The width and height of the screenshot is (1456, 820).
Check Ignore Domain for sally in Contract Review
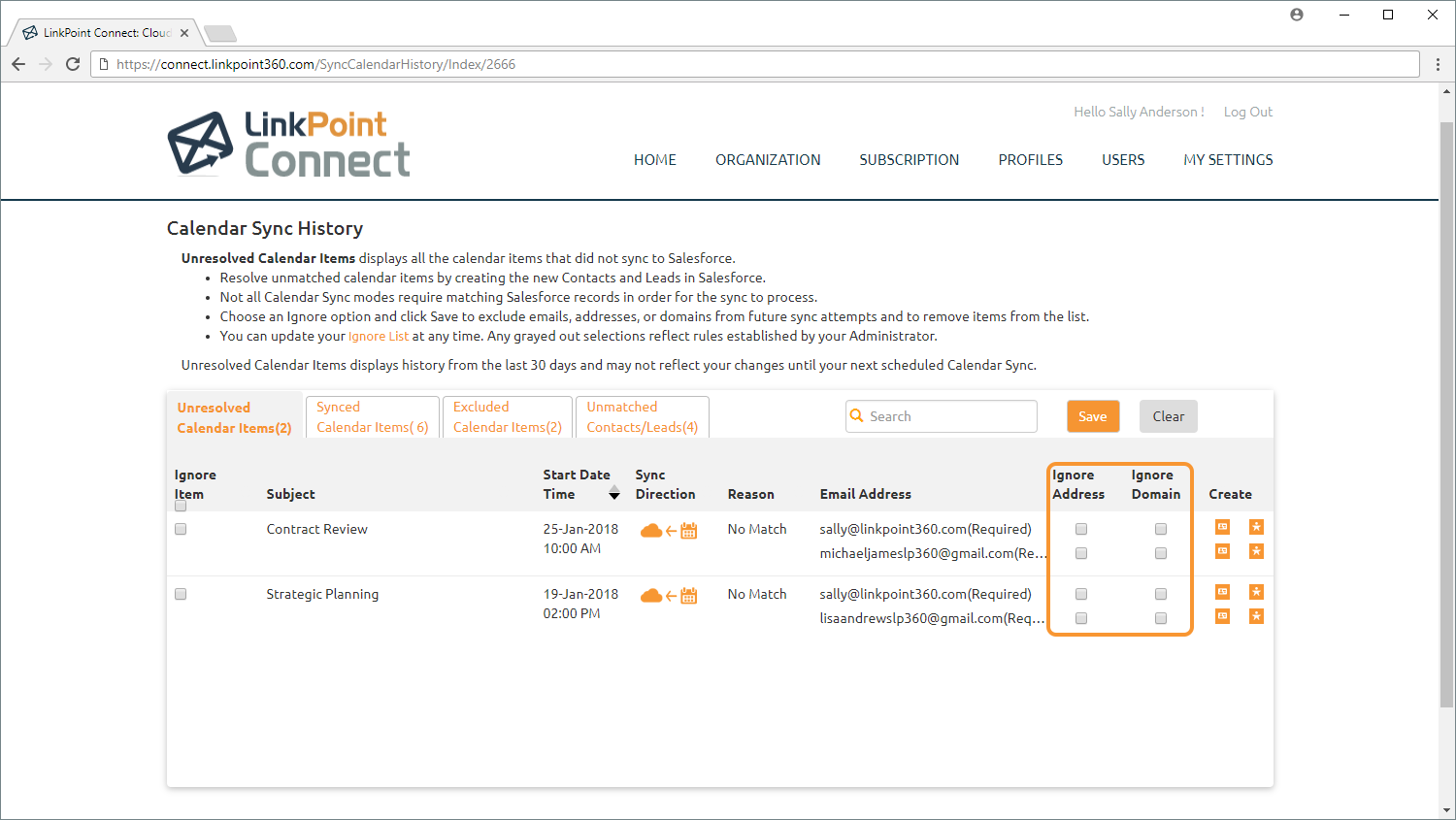click(1161, 529)
